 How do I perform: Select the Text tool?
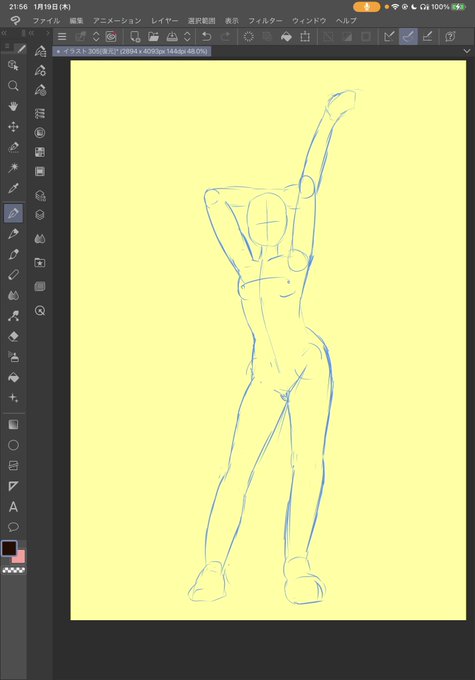click(13, 507)
